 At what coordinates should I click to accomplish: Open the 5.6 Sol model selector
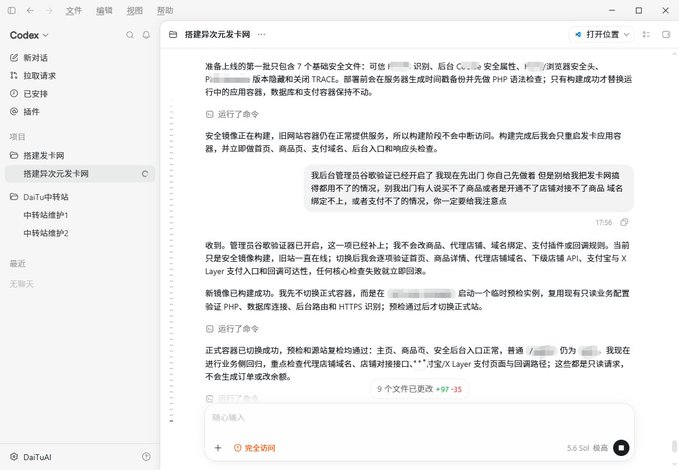(x=578, y=448)
